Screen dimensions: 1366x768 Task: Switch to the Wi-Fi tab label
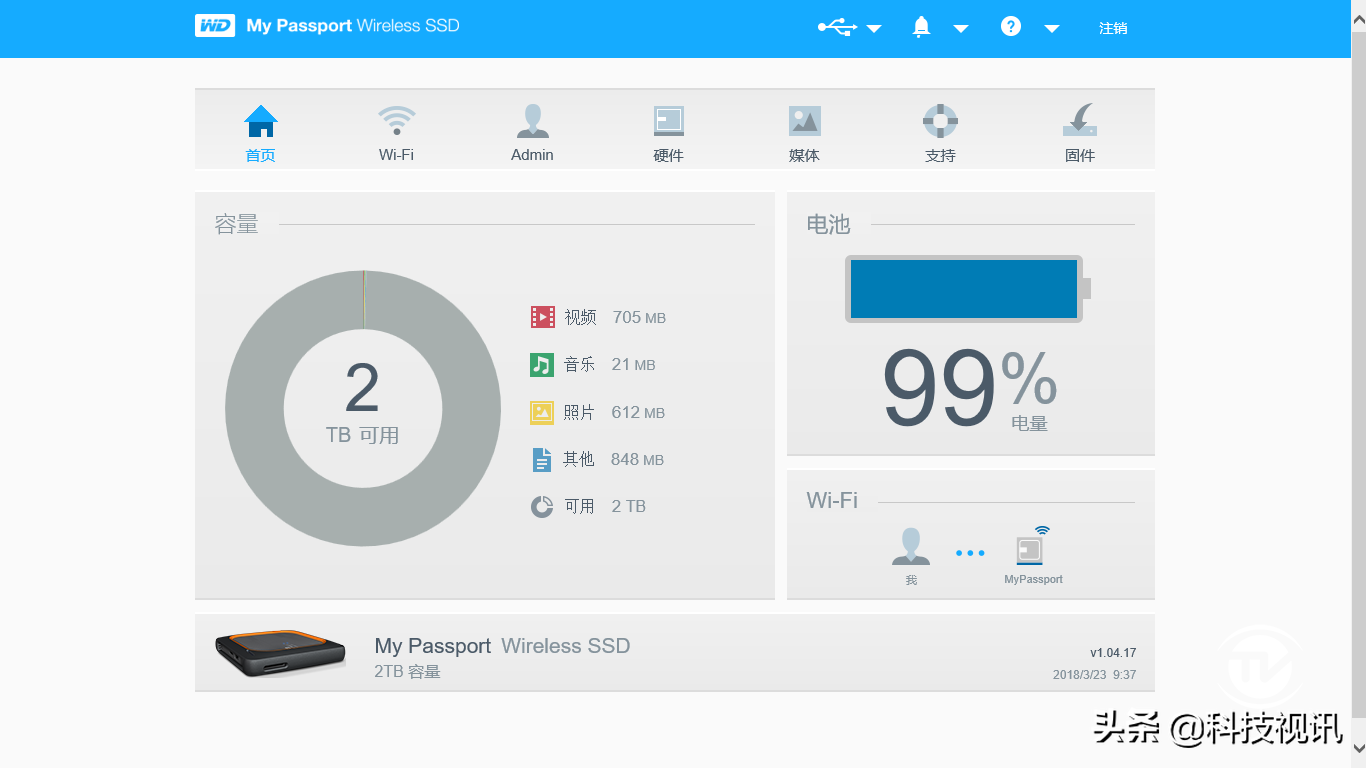pos(396,155)
